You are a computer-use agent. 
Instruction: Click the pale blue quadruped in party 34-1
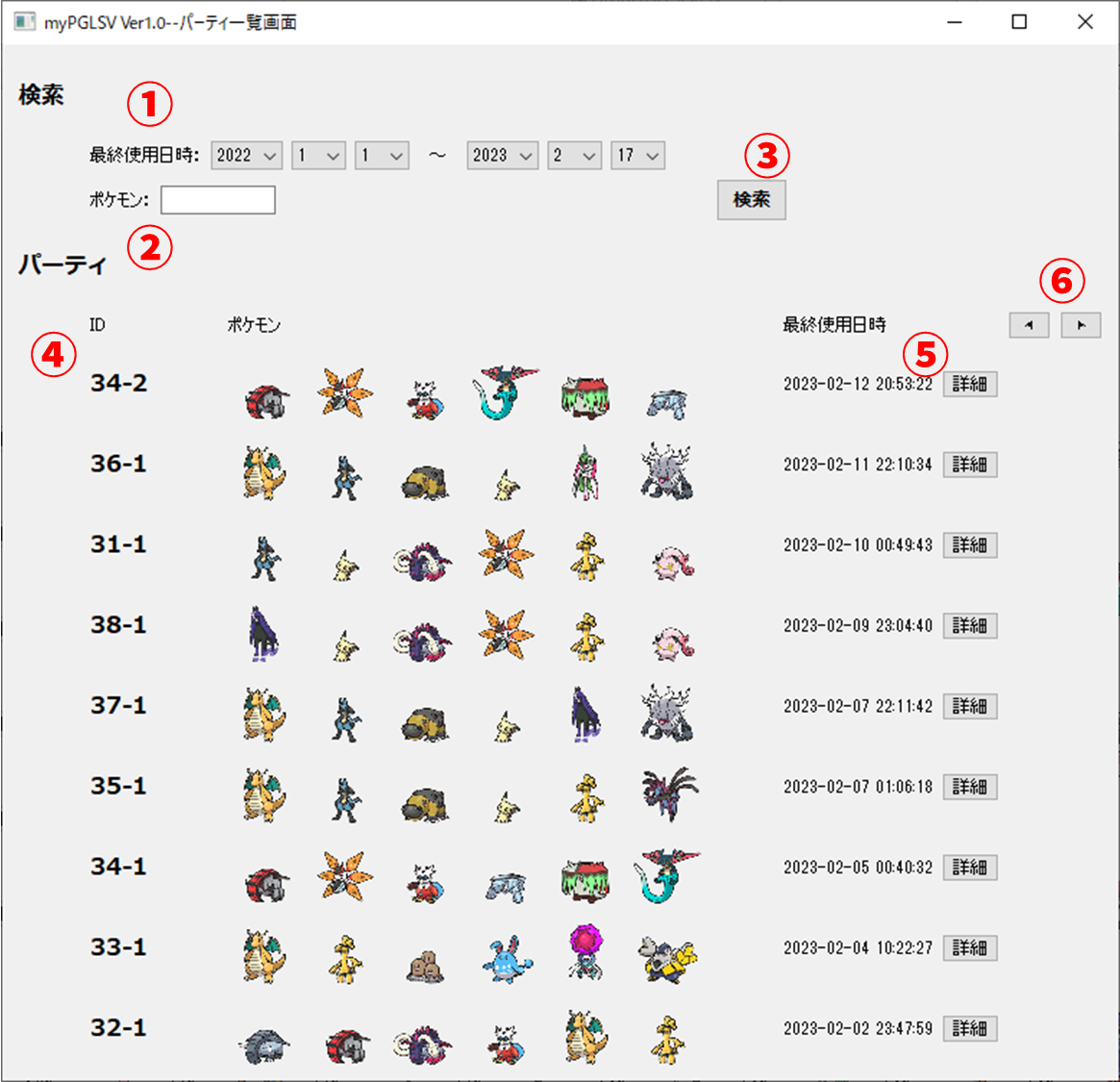(x=506, y=888)
